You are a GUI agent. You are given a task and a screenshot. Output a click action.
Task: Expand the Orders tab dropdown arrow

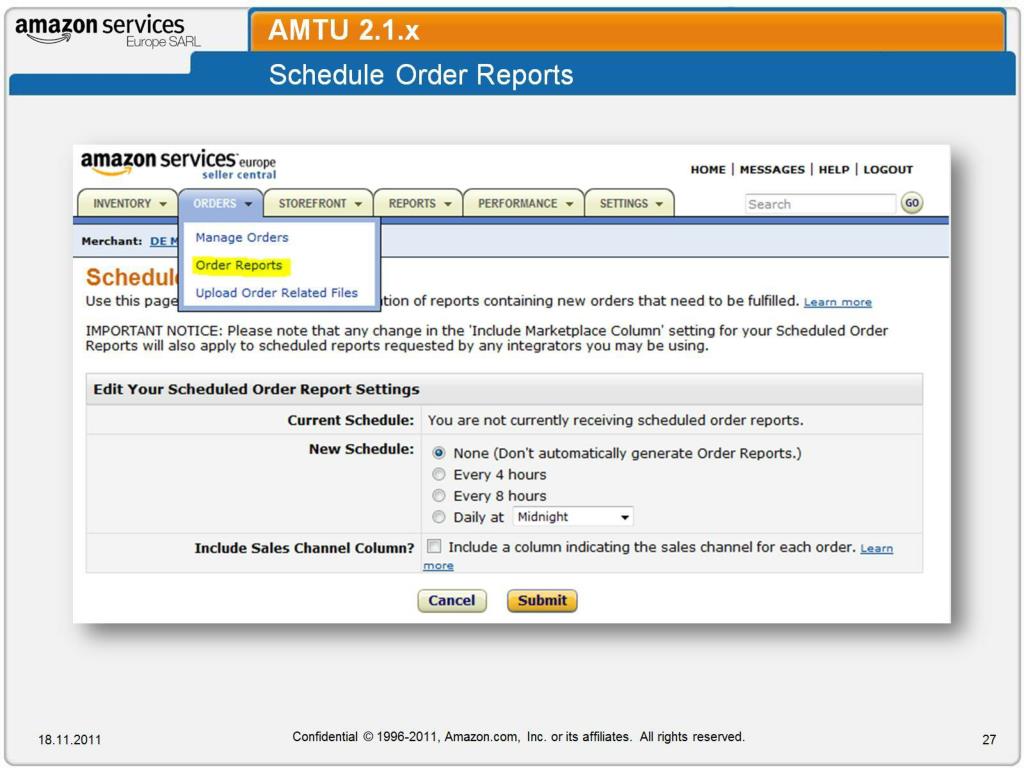(248, 204)
